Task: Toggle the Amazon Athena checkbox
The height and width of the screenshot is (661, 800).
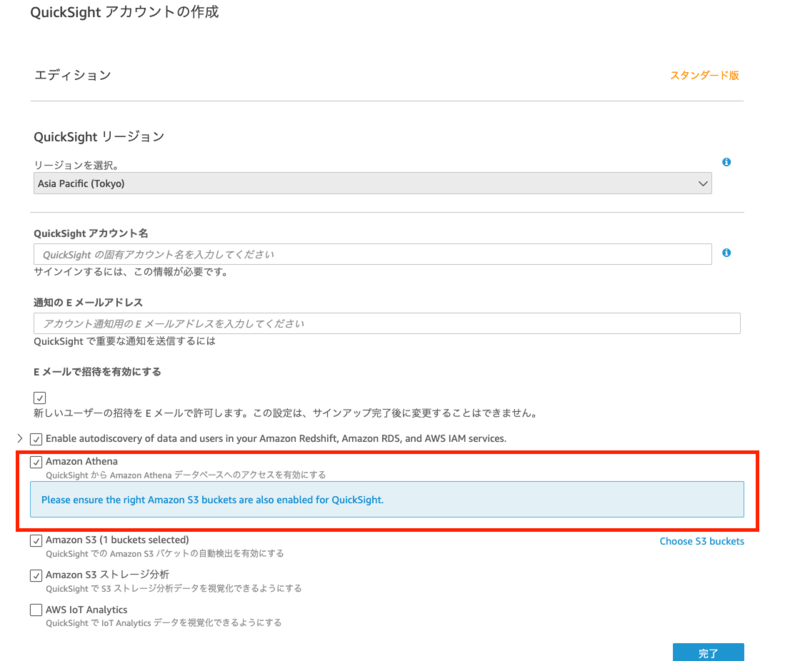Action: point(36,462)
